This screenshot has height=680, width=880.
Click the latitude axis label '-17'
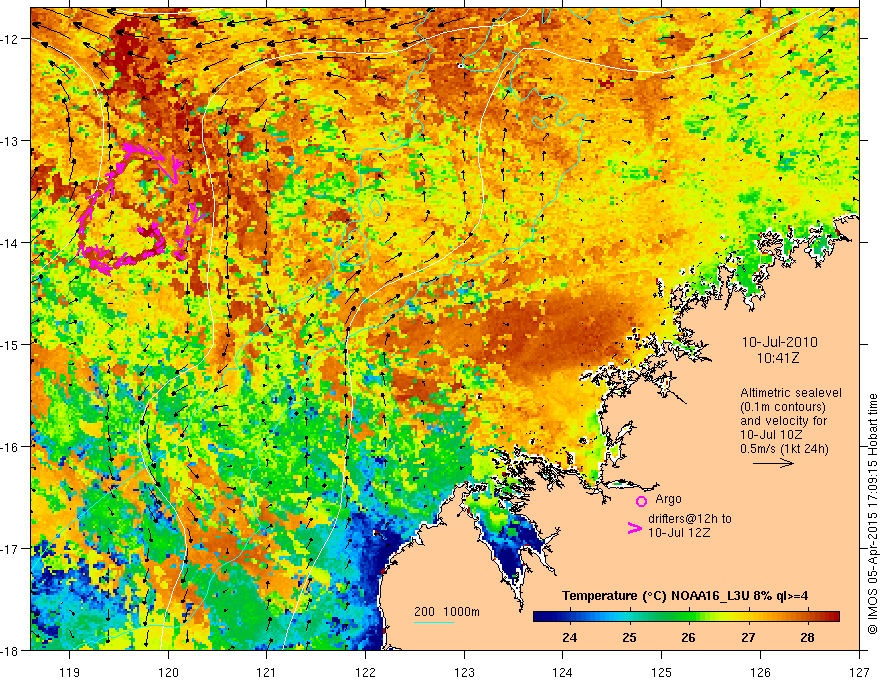pyautogui.click(x=11, y=549)
